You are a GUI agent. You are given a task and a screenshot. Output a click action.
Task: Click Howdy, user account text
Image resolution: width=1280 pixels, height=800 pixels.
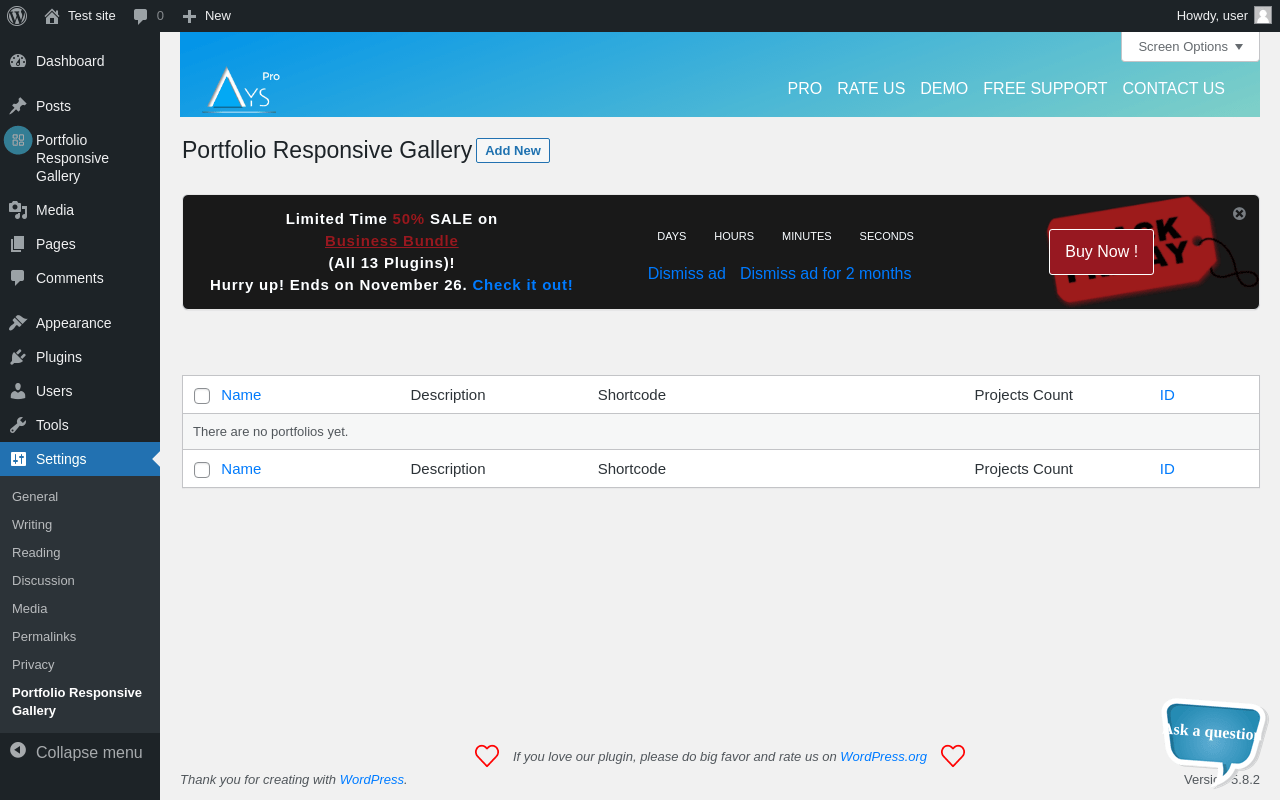(1212, 15)
